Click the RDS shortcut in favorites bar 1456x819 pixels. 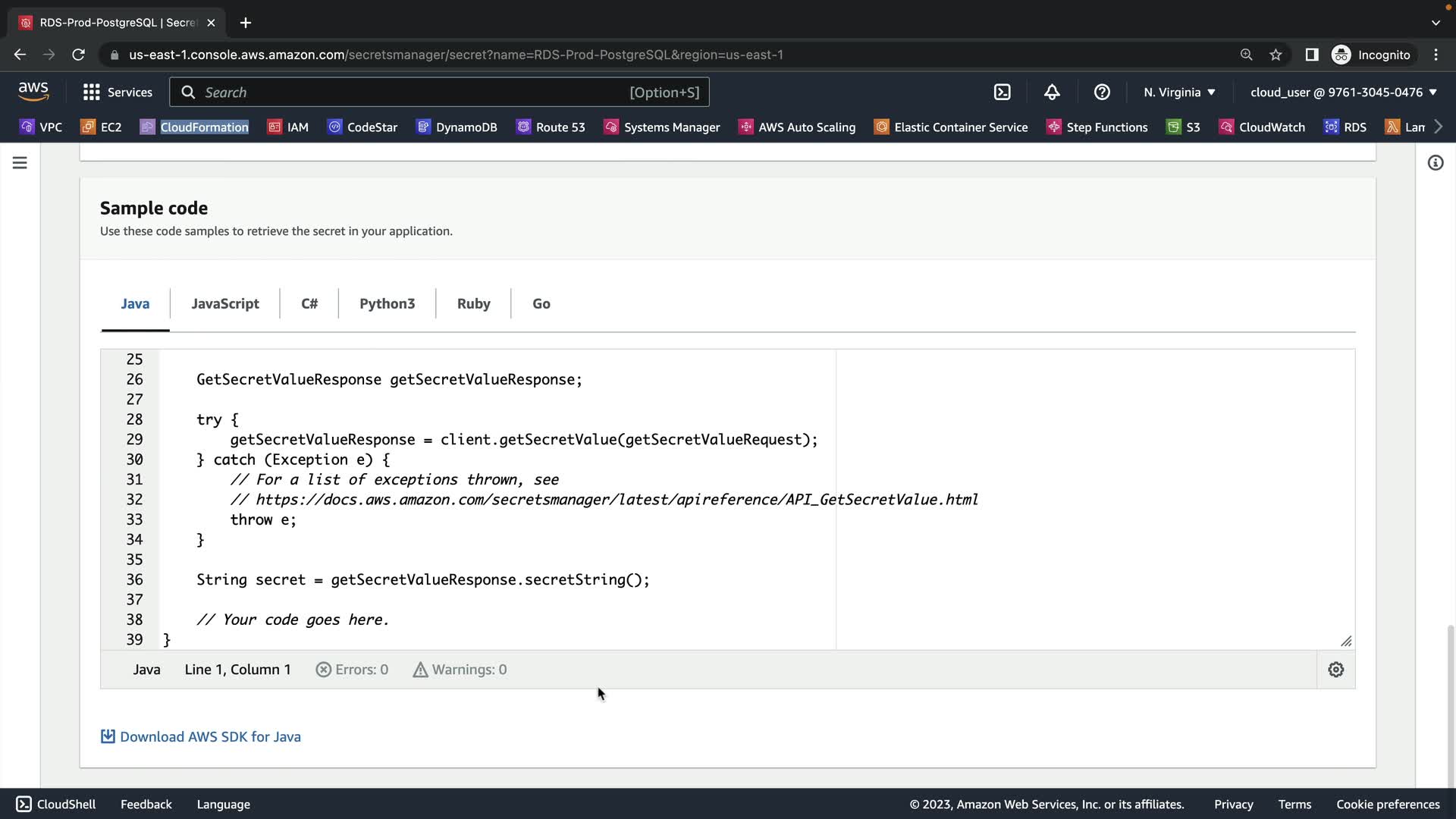[1345, 127]
